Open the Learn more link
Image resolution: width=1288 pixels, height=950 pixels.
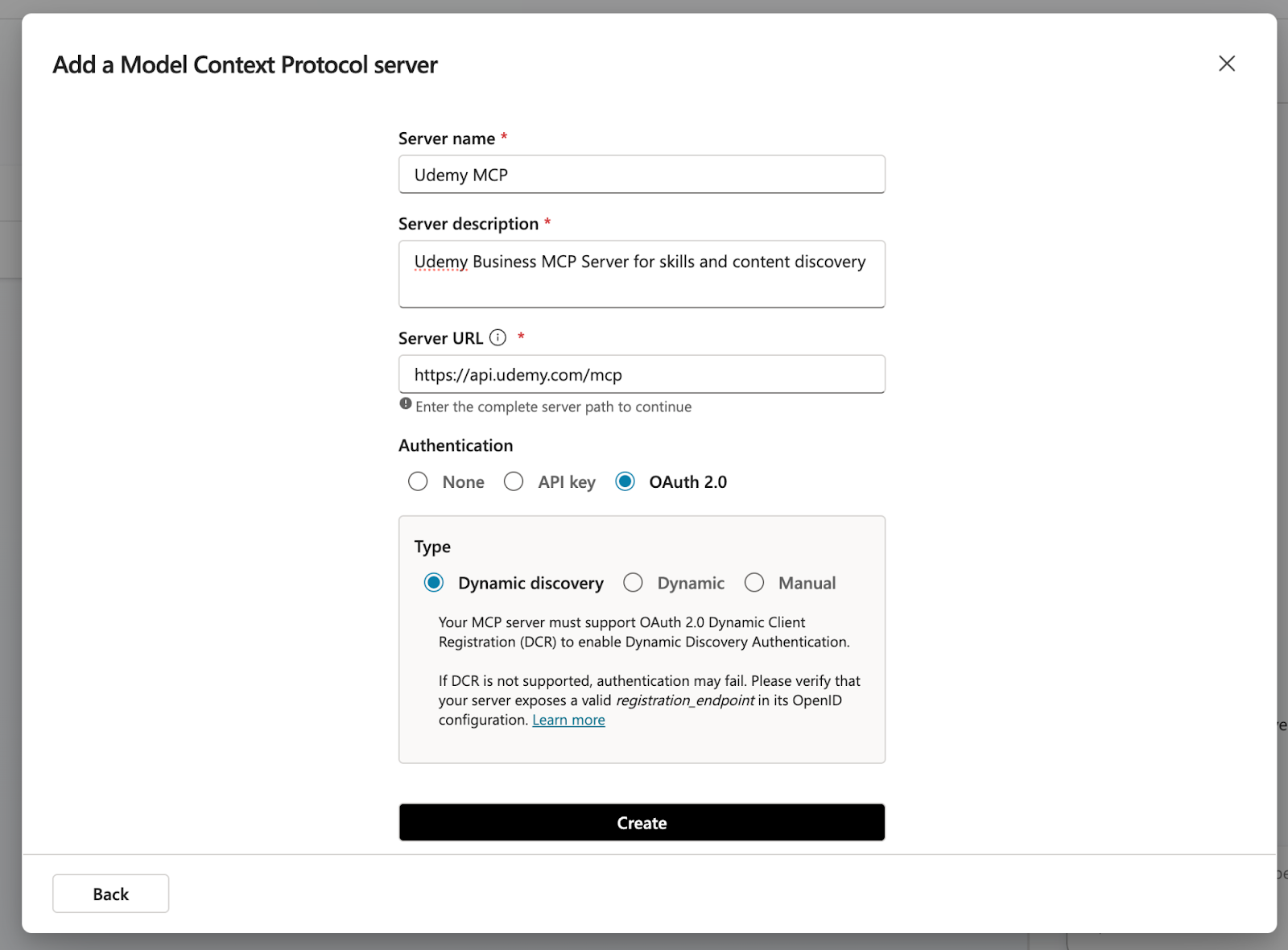point(568,720)
